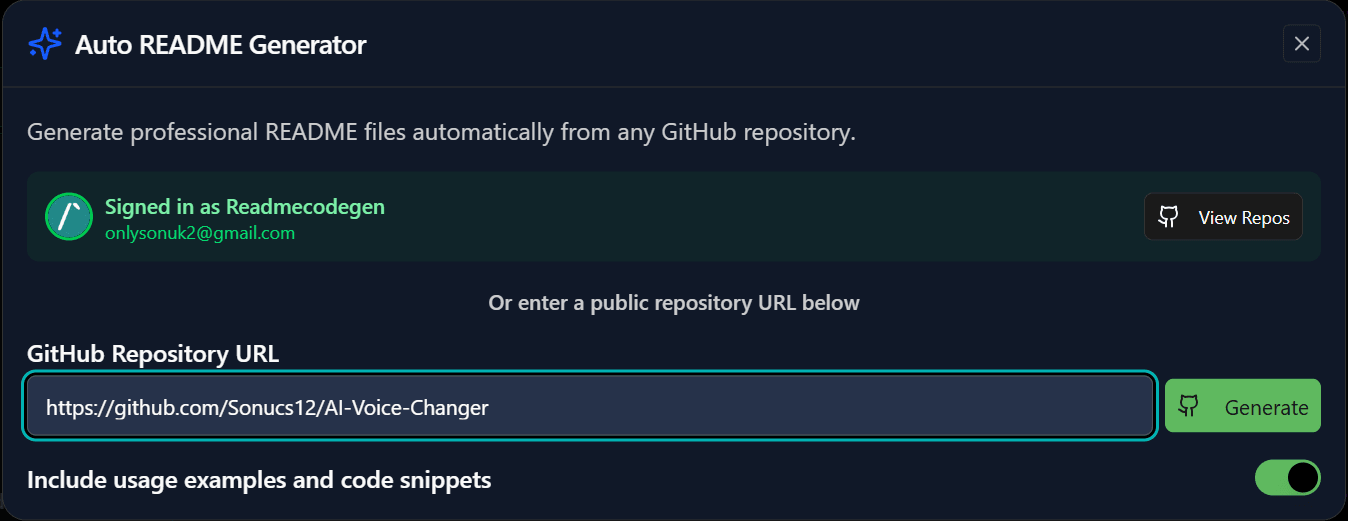The height and width of the screenshot is (521, 1348).
Task: Close the Auto README Generator dialog
Action: tap(1301, 44)
